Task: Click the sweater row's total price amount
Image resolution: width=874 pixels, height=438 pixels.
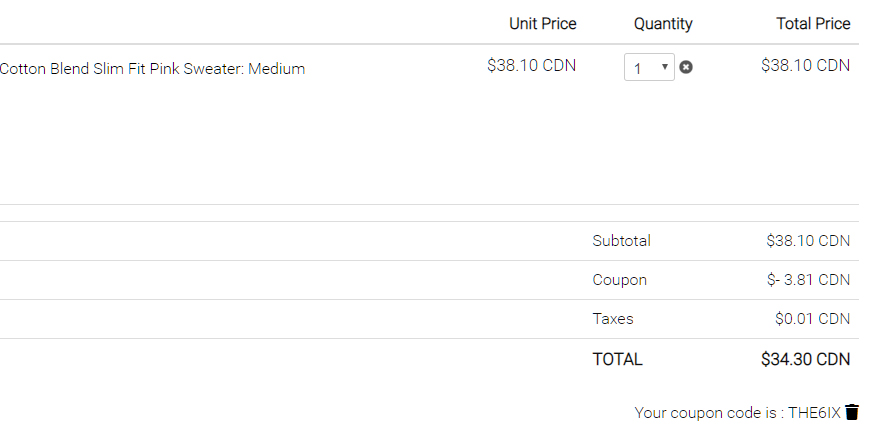Action: (805, 66)
